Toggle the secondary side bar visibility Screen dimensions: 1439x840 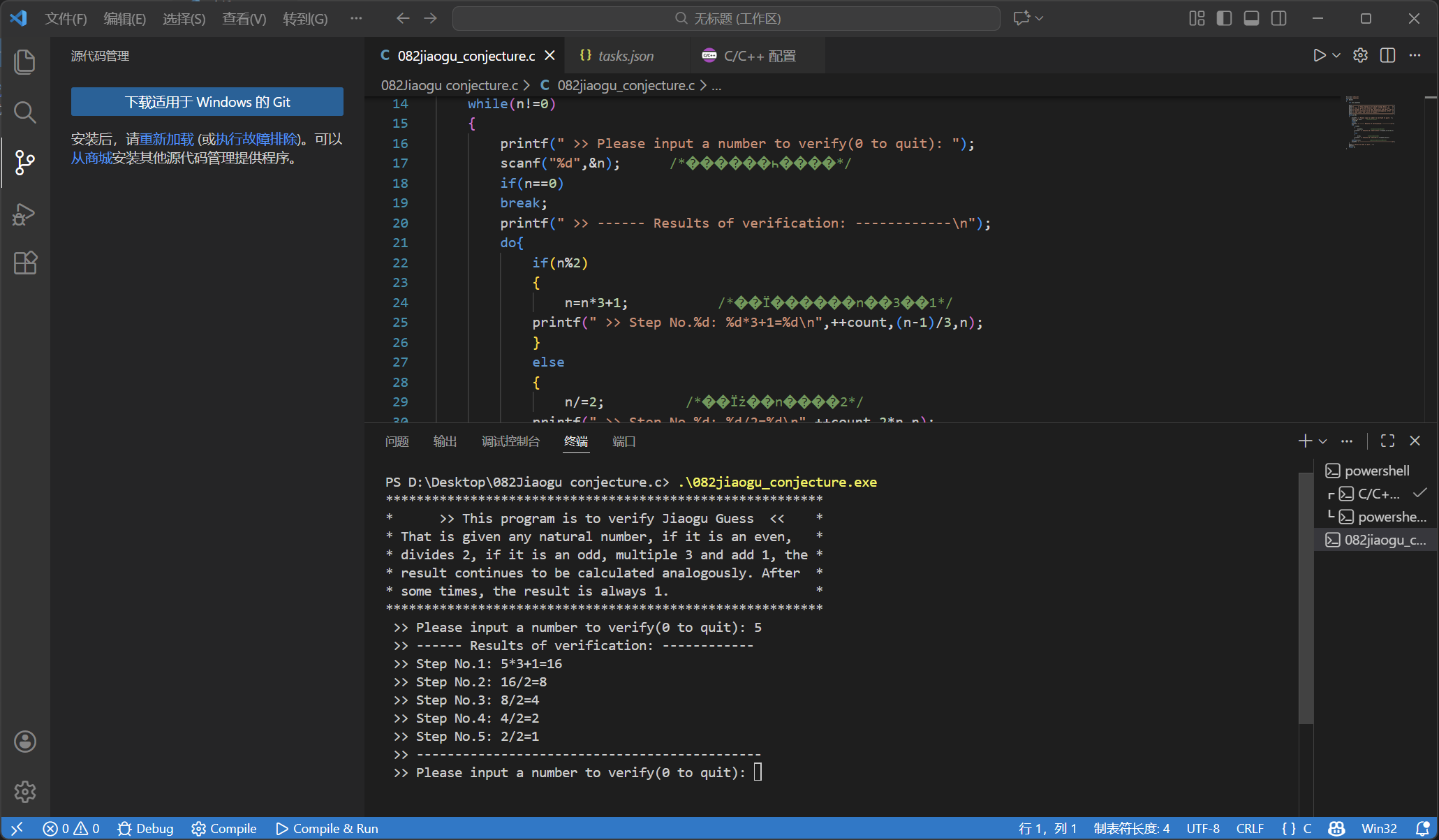tap(1278, 18)
